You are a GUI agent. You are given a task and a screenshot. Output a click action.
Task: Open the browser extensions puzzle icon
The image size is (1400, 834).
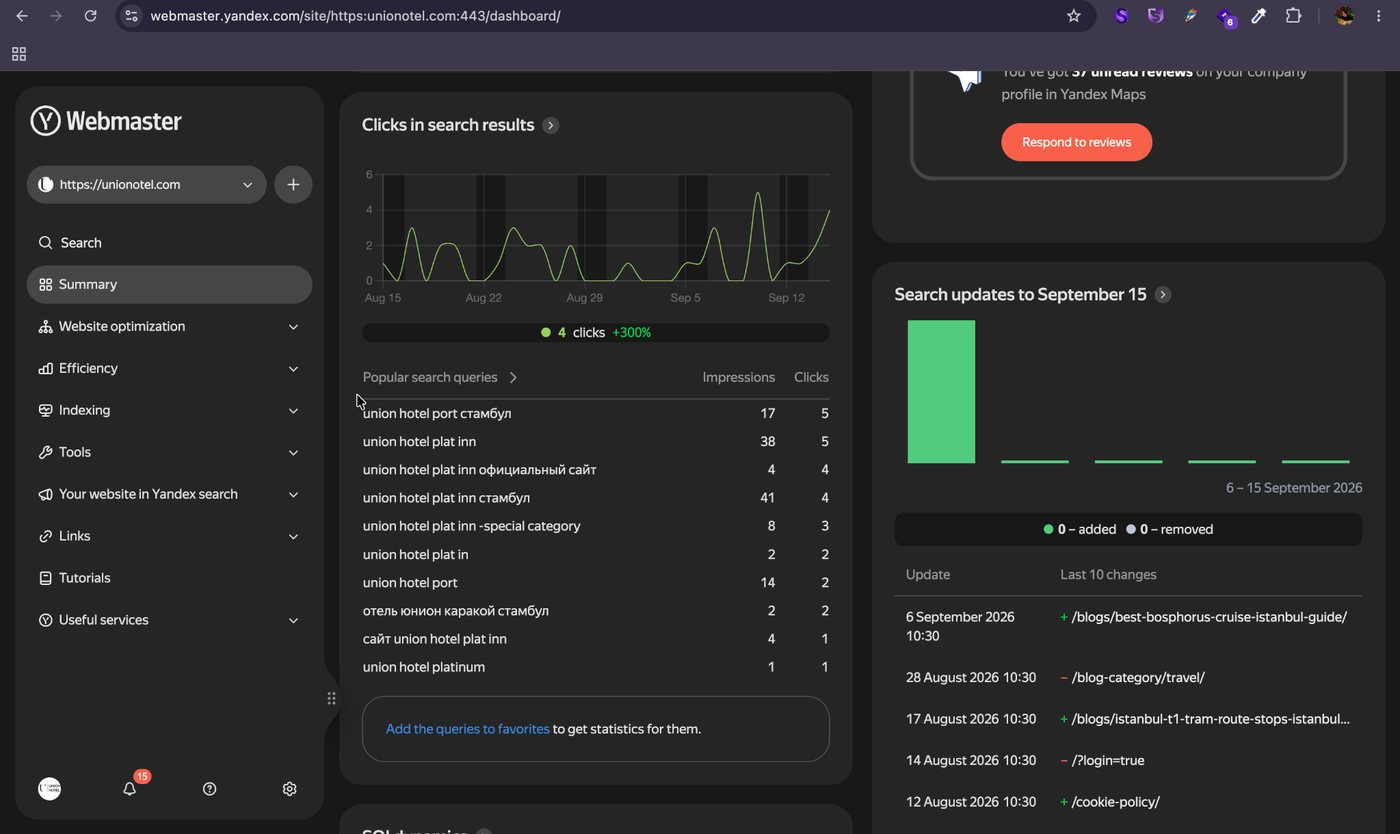pos(1293,16)
